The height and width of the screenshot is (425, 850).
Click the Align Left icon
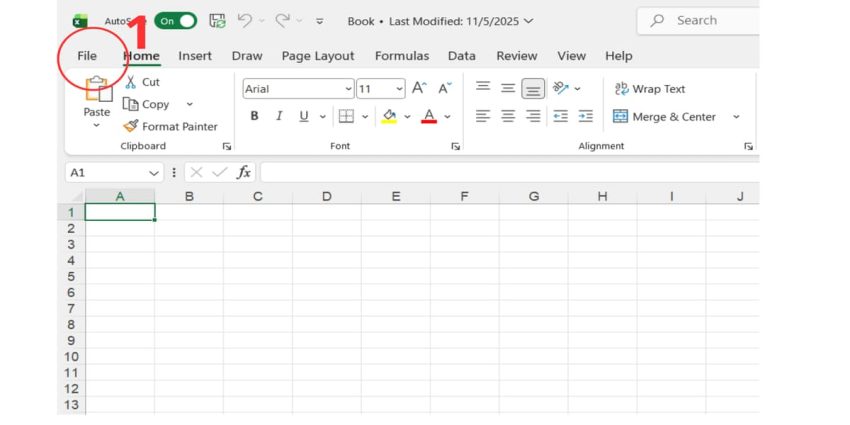[483, 116]
